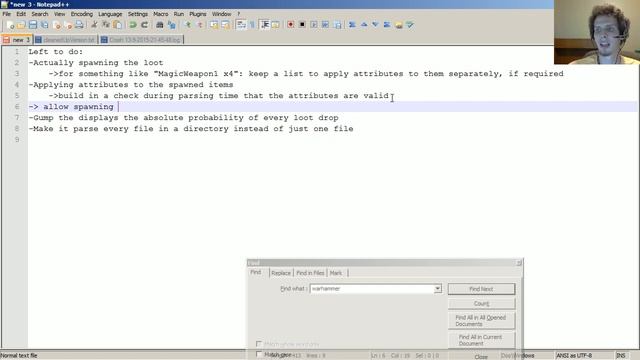Open the Encoding menu
This screenshot has height=360, width=640.
[x=82, y=14]
